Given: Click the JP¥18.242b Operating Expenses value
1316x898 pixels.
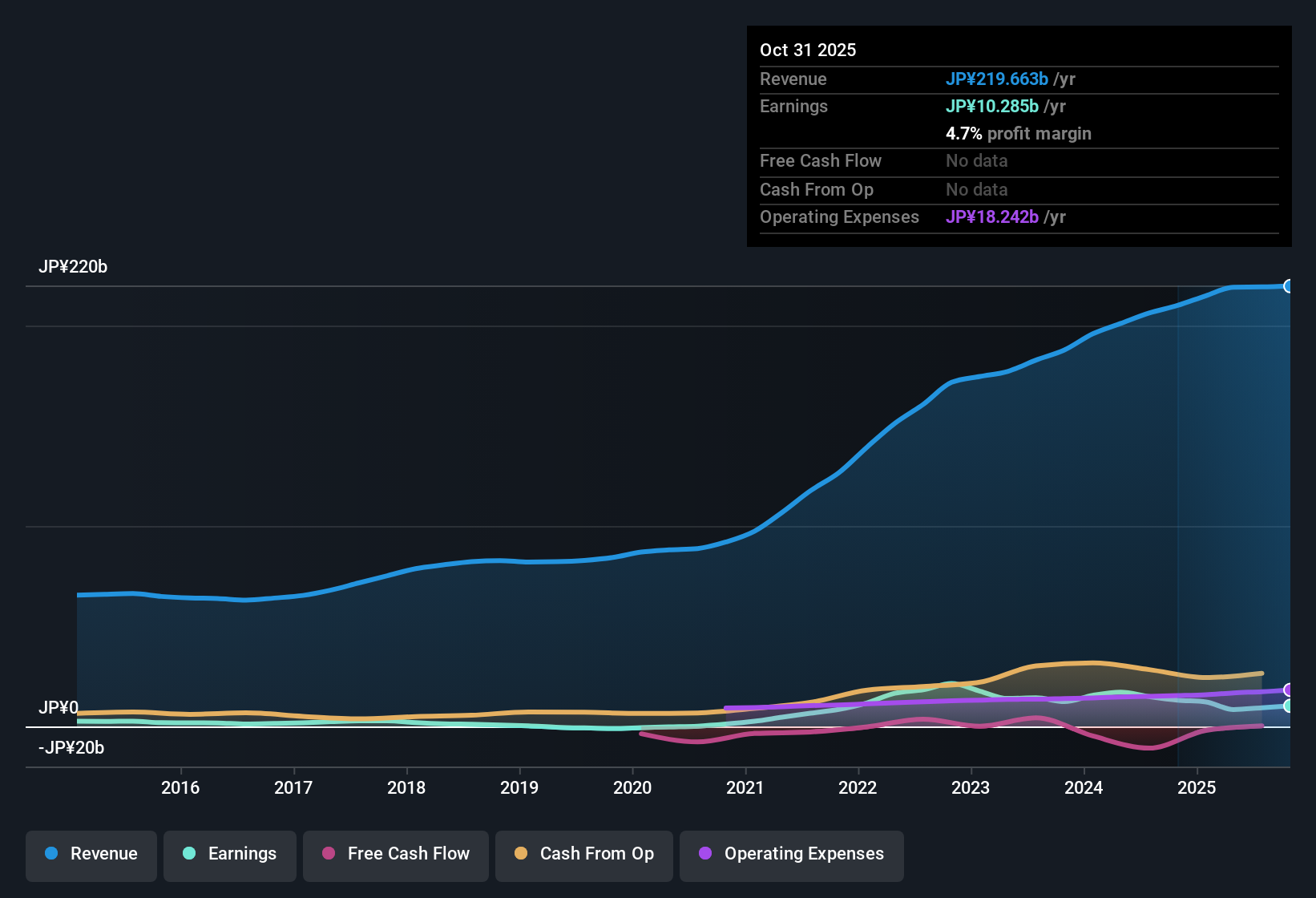Looking at the screenshot, I should [x=994, y=216].
